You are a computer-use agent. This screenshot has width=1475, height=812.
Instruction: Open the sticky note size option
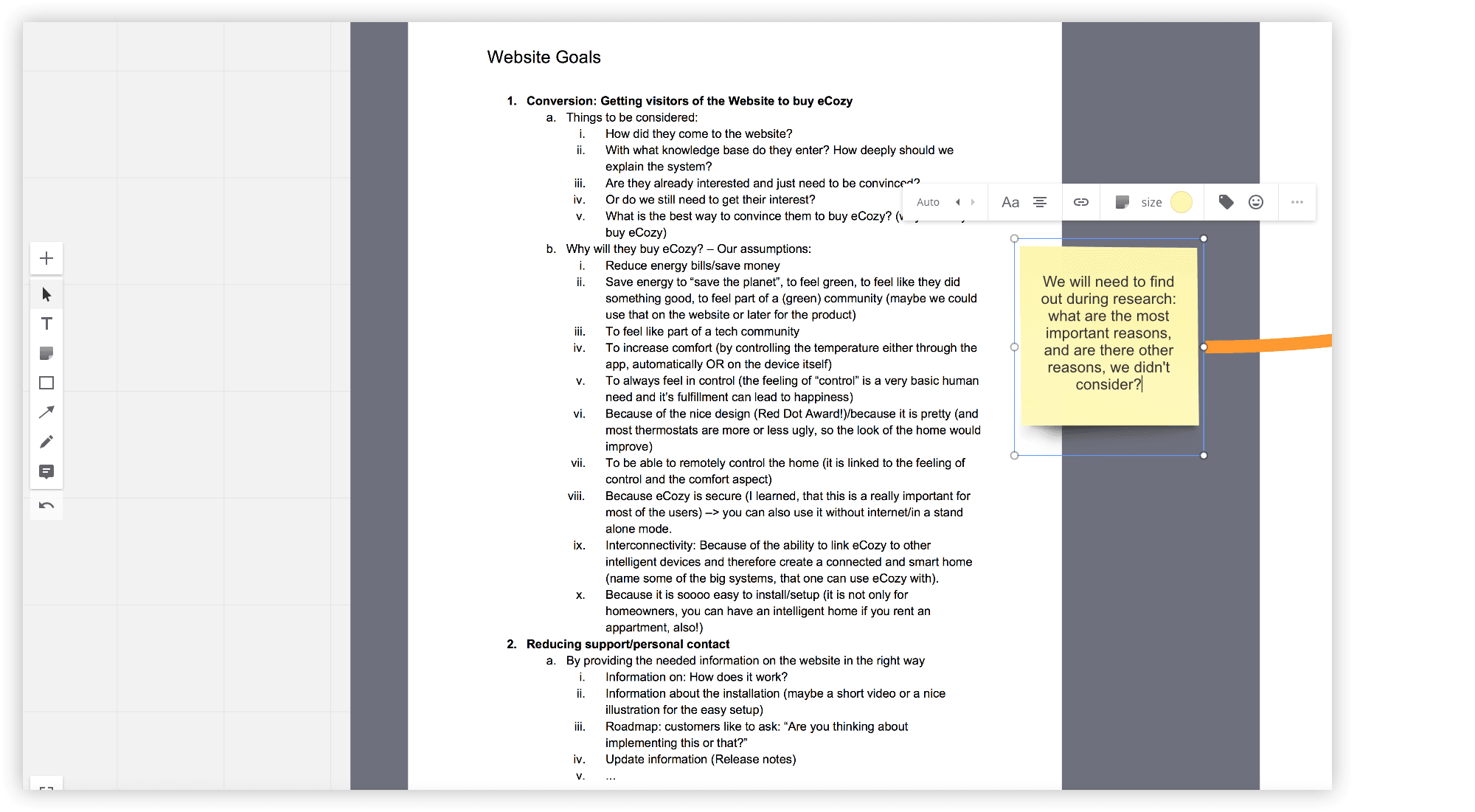[1151, 202]
